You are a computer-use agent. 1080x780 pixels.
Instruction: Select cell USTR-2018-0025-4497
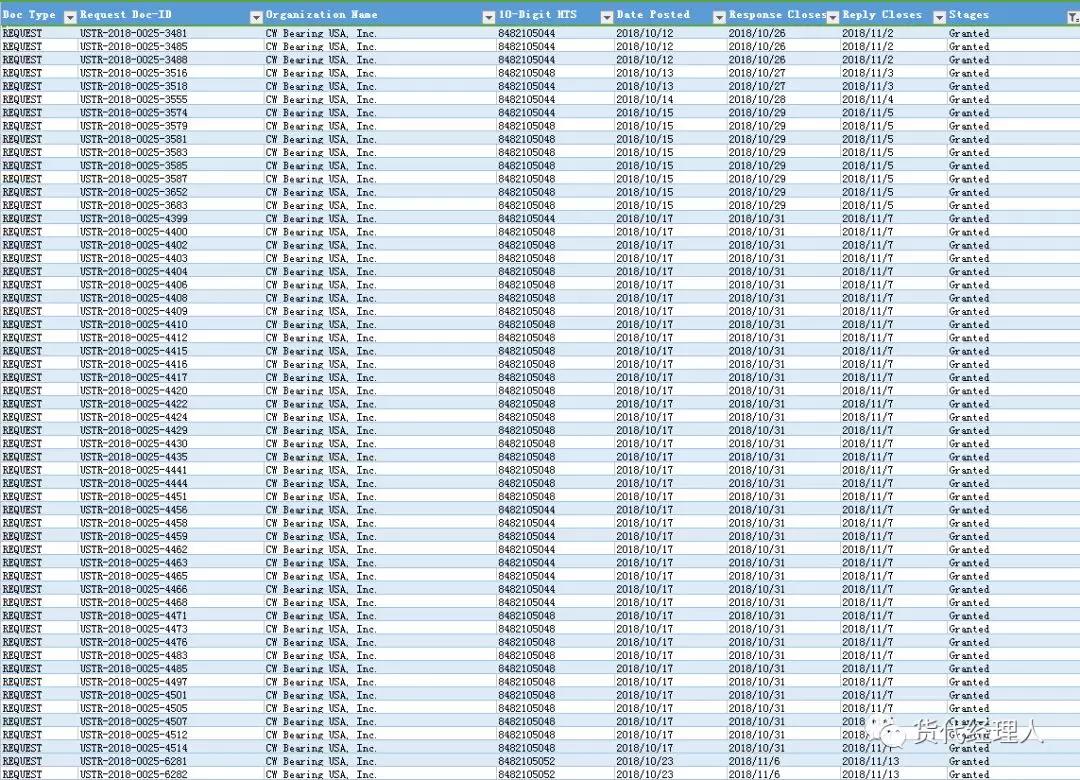(x=134, y=682)
